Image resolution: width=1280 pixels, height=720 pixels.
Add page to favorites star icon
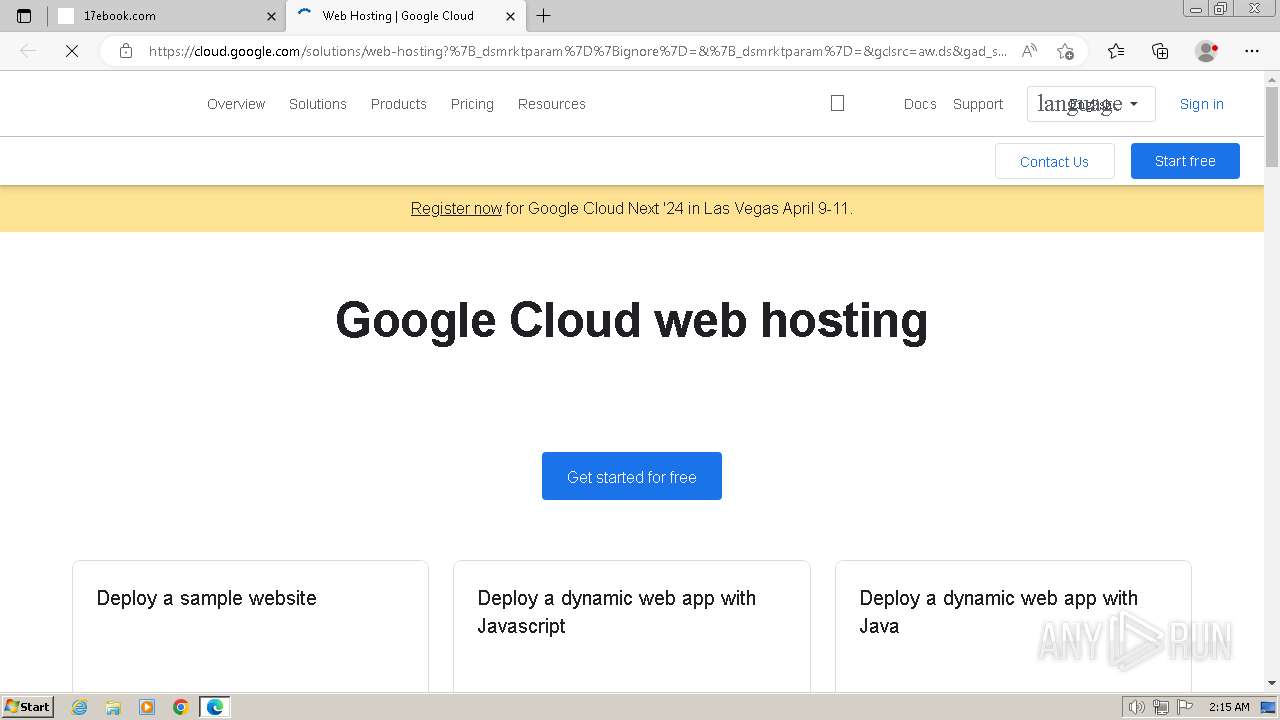click(x=1065, y=51)
